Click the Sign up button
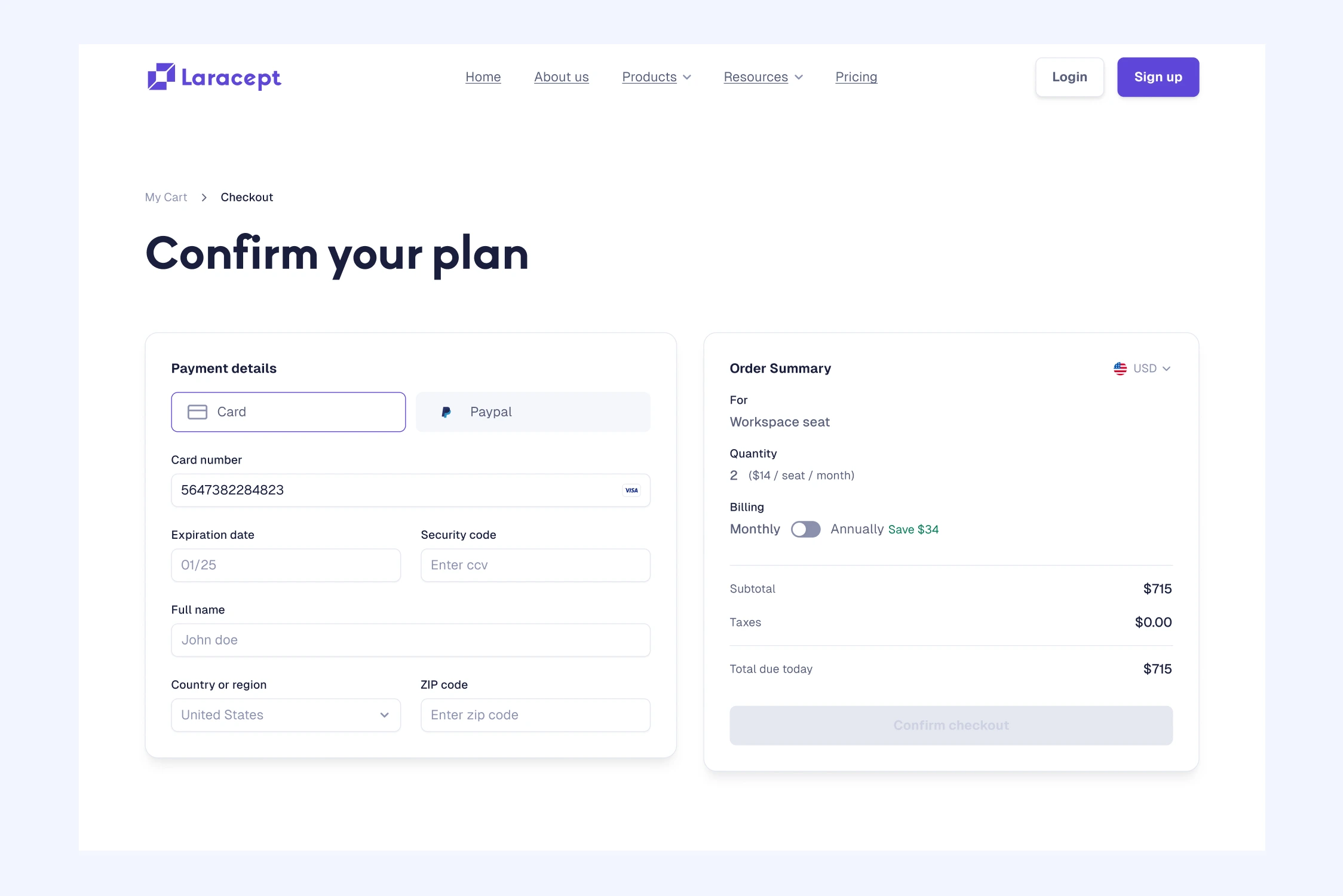 tap(1158, 77)
